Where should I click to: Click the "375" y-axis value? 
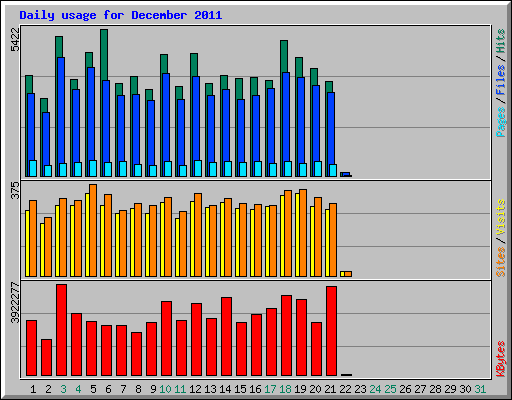(15, 190)
